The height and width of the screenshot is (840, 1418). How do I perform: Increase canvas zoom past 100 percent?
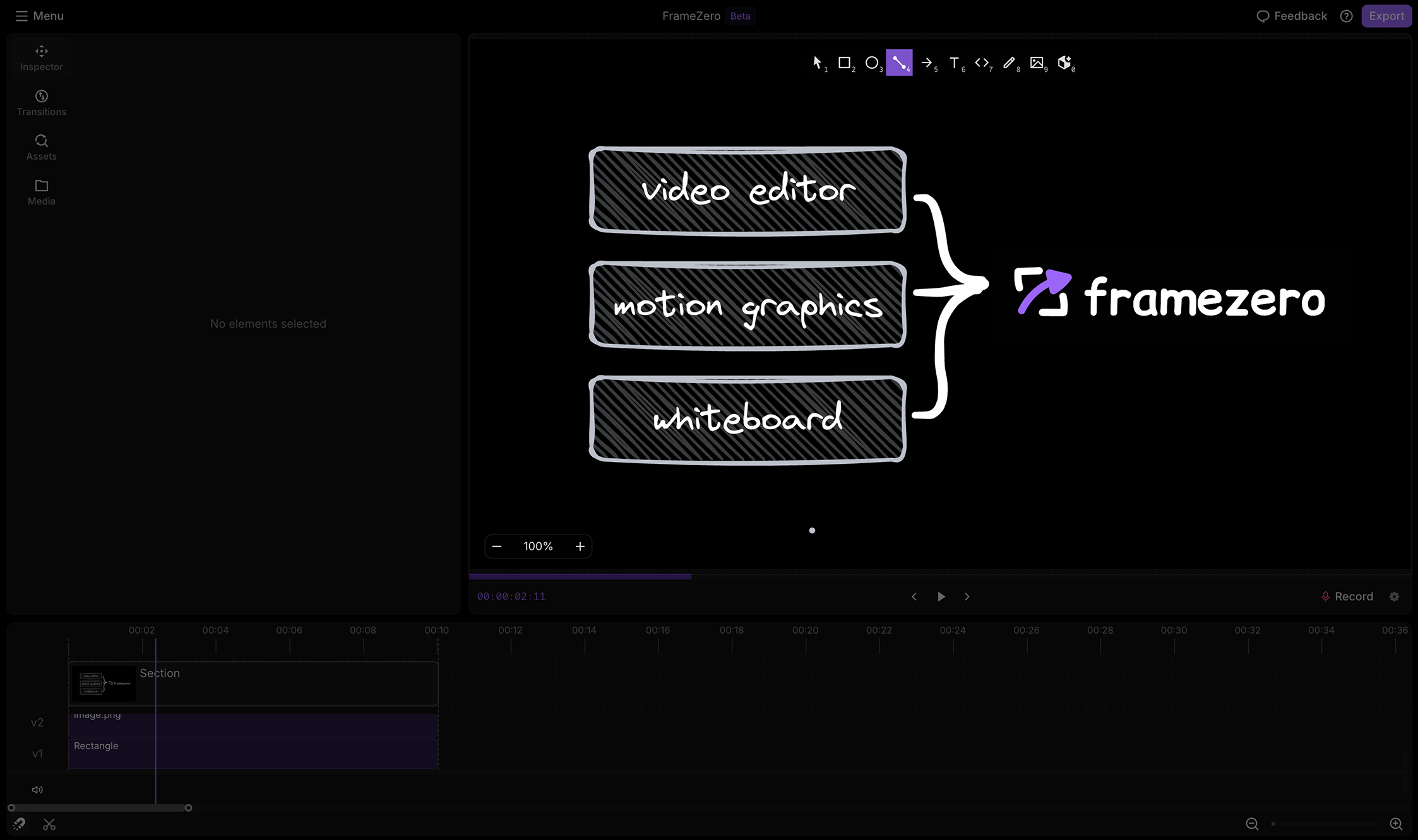click(580, 546)
